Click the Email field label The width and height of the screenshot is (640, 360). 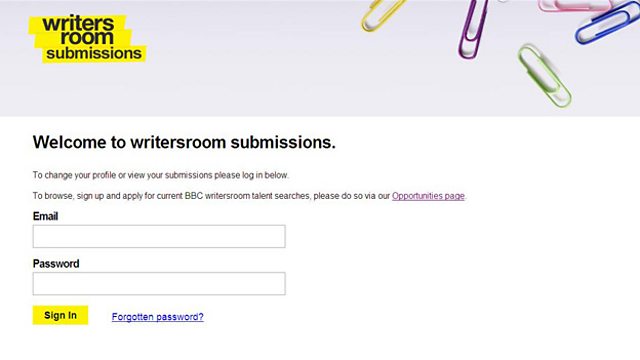tap(45, 216)
